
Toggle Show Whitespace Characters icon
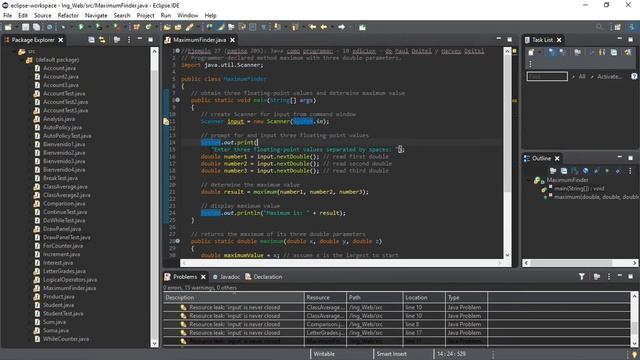(264, 27)
